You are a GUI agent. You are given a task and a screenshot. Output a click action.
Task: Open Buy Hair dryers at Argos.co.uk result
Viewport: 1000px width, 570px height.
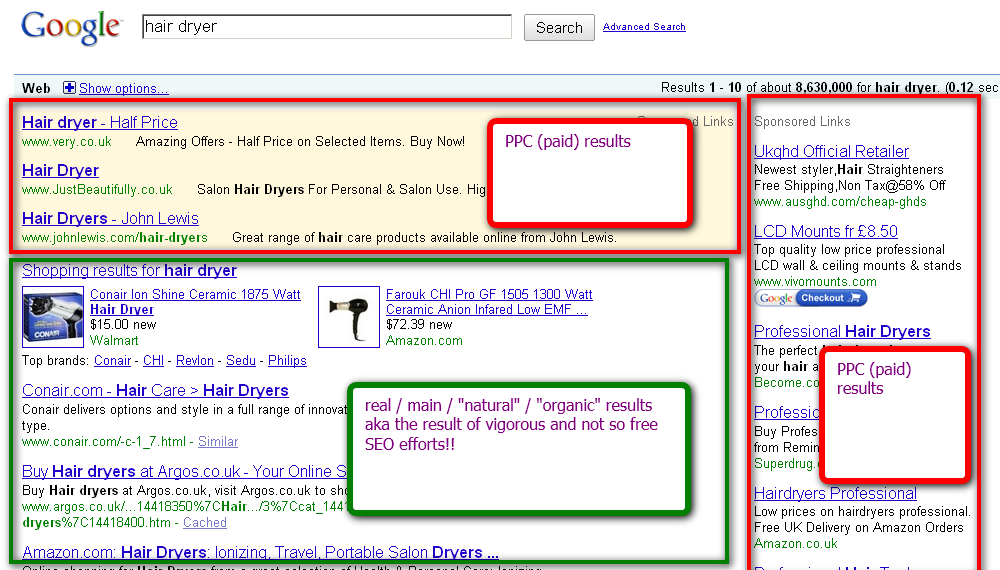coord(184,471)
